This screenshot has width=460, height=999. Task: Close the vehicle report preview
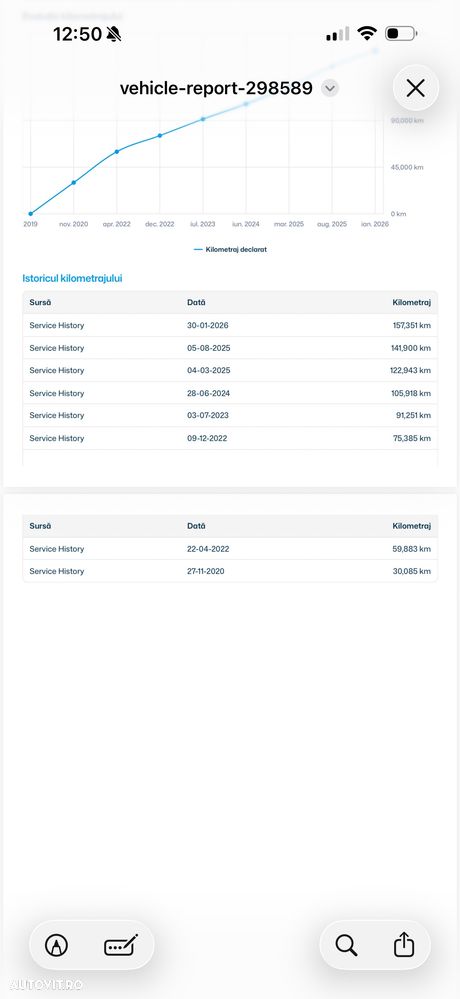pyautogui.click(x=415, y=88)
